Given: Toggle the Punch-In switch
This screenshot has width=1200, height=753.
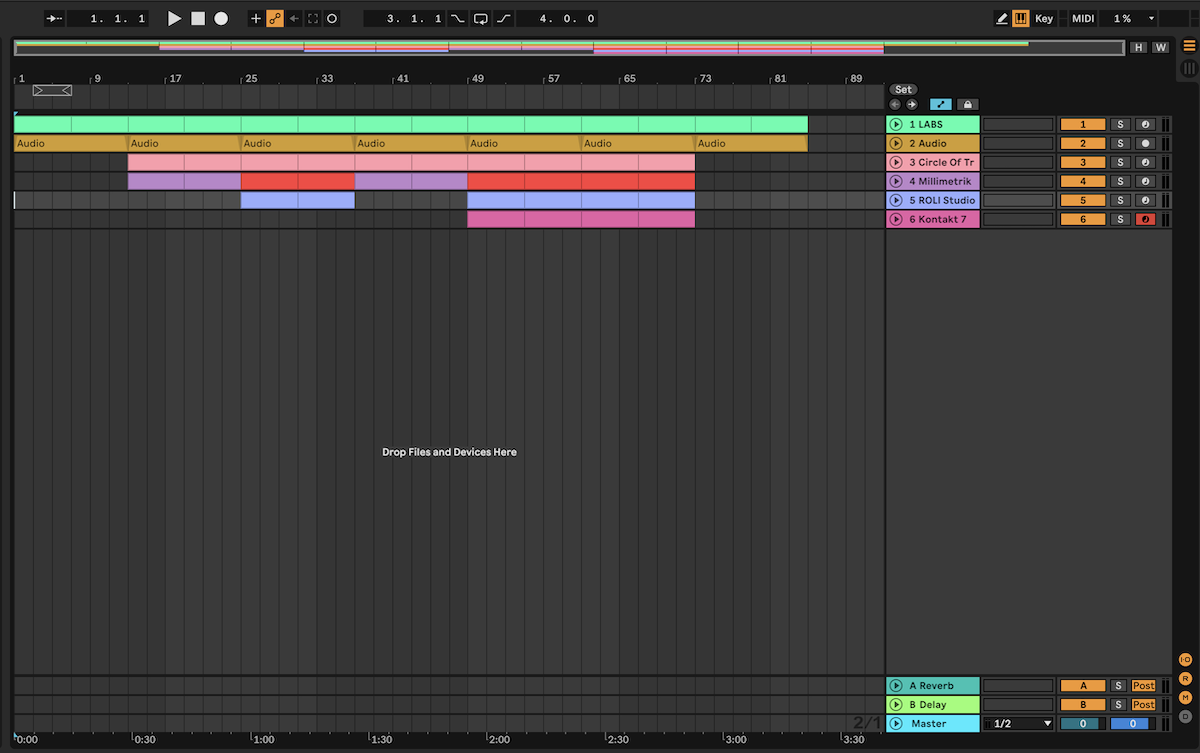Looking at the screenshot, I should point(458,18).
